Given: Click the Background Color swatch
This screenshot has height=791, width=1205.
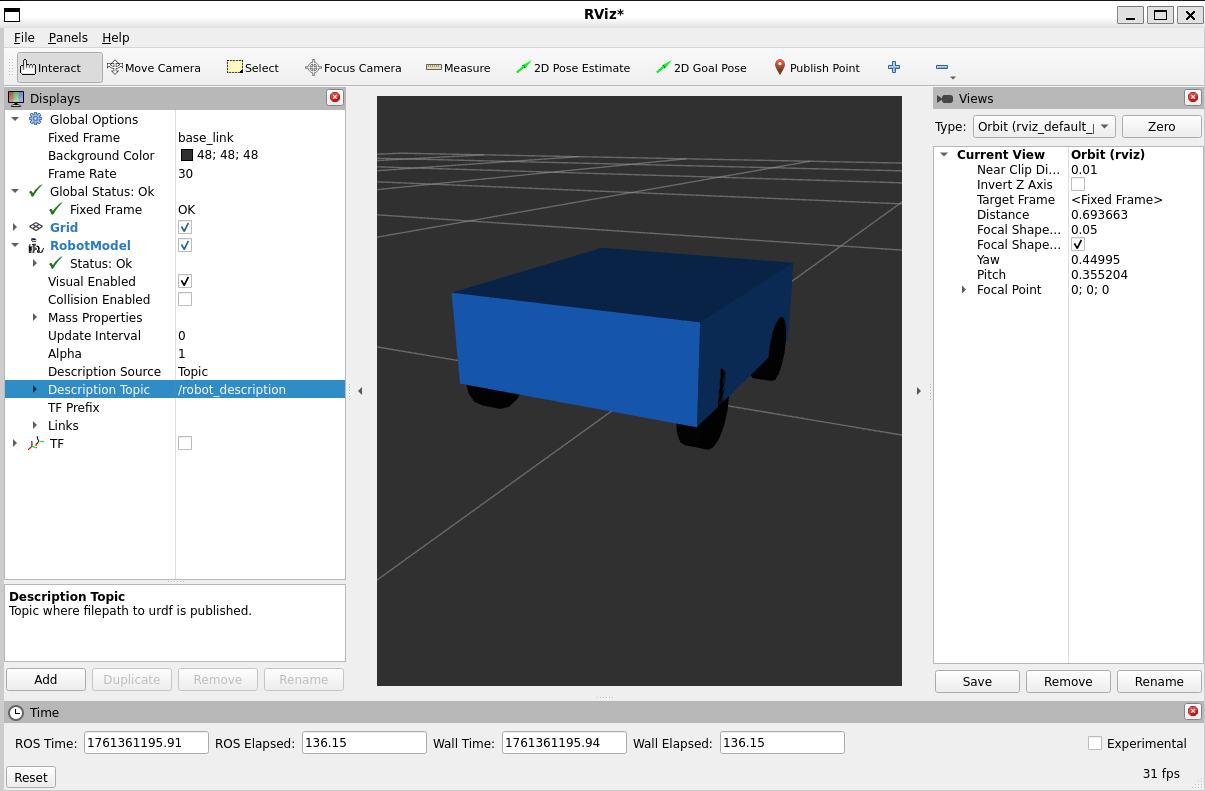Looking at the screenshot, I should [187, 155].
